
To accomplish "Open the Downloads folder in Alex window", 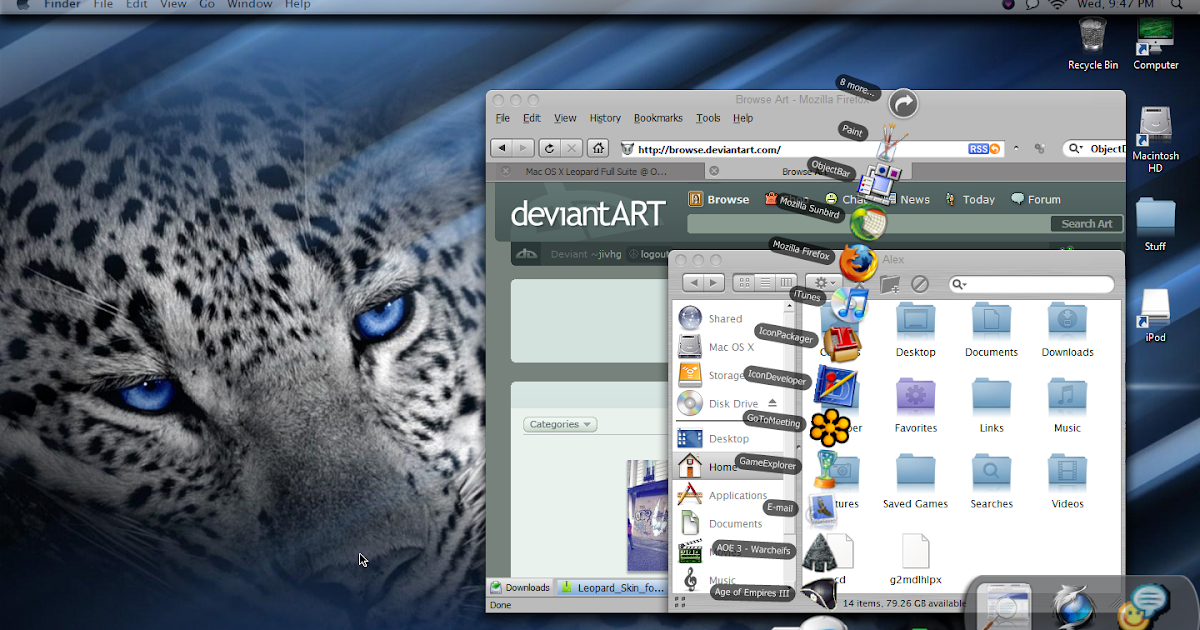I will (1067, 330).
